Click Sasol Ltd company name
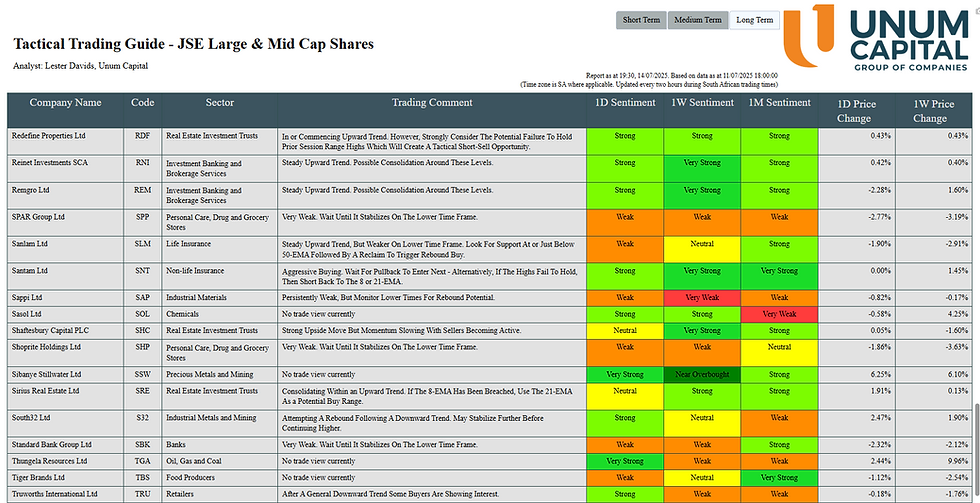980x503 pixels. [27, 314]
